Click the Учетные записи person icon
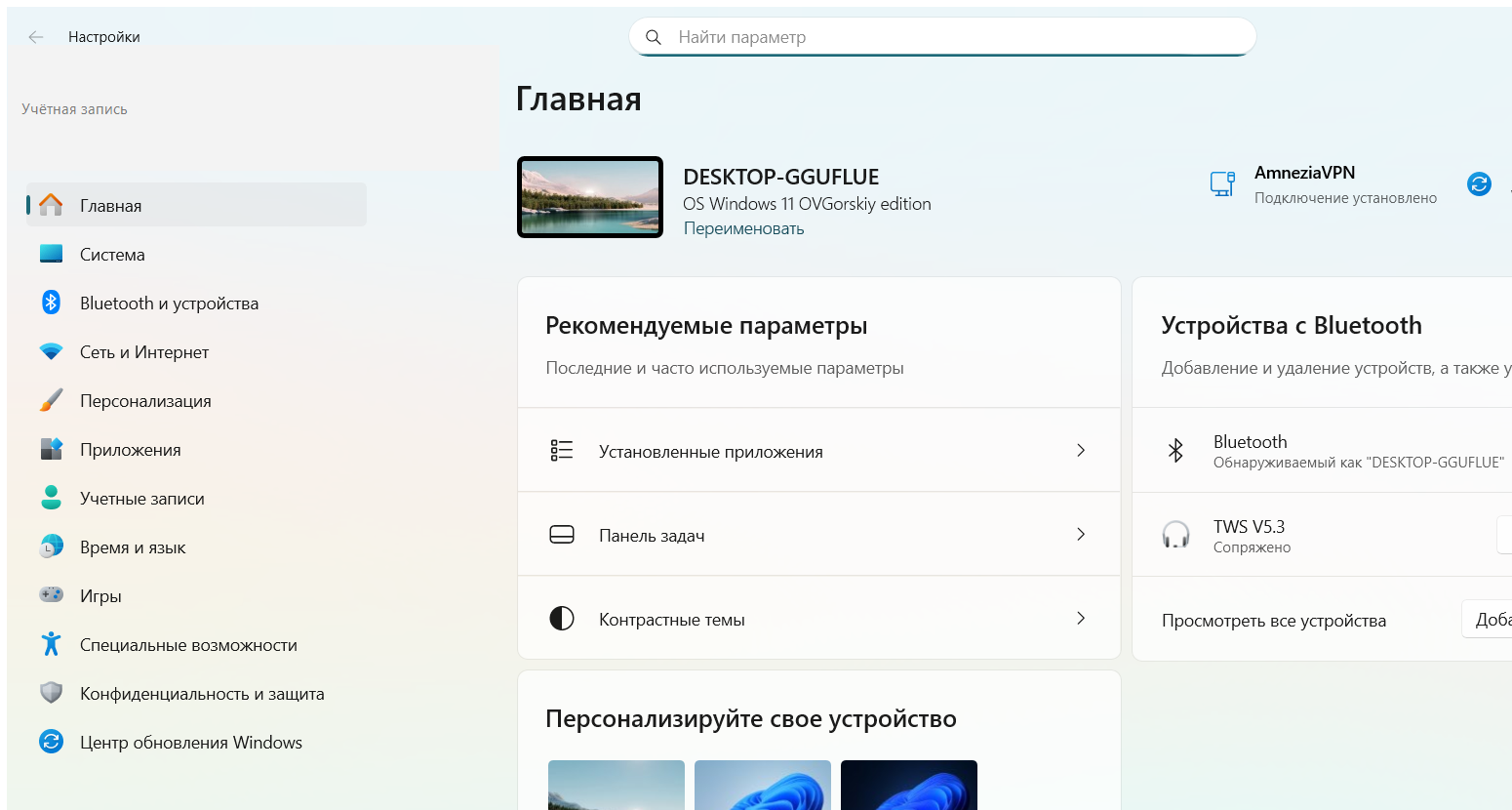 pyautogui.click(x=51, y=498)
